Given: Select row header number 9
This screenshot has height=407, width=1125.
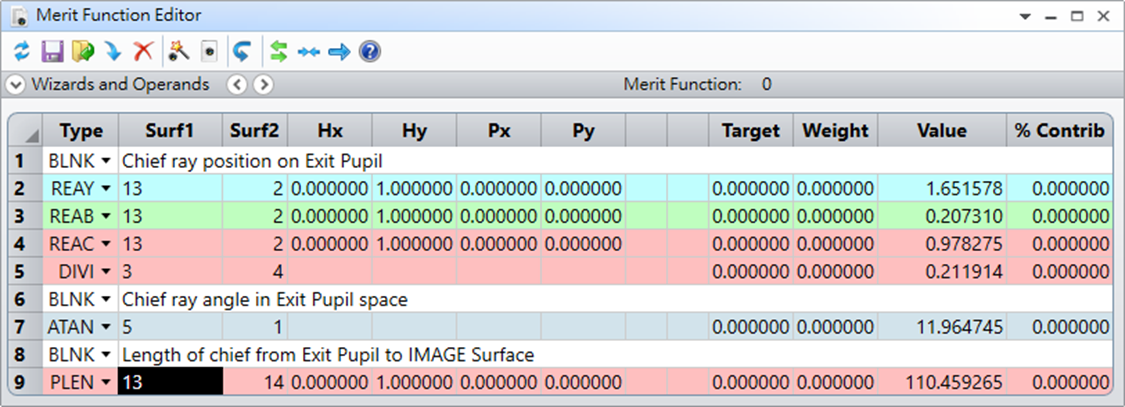Looking at the screenshot, I should click(x=26, y=383).
